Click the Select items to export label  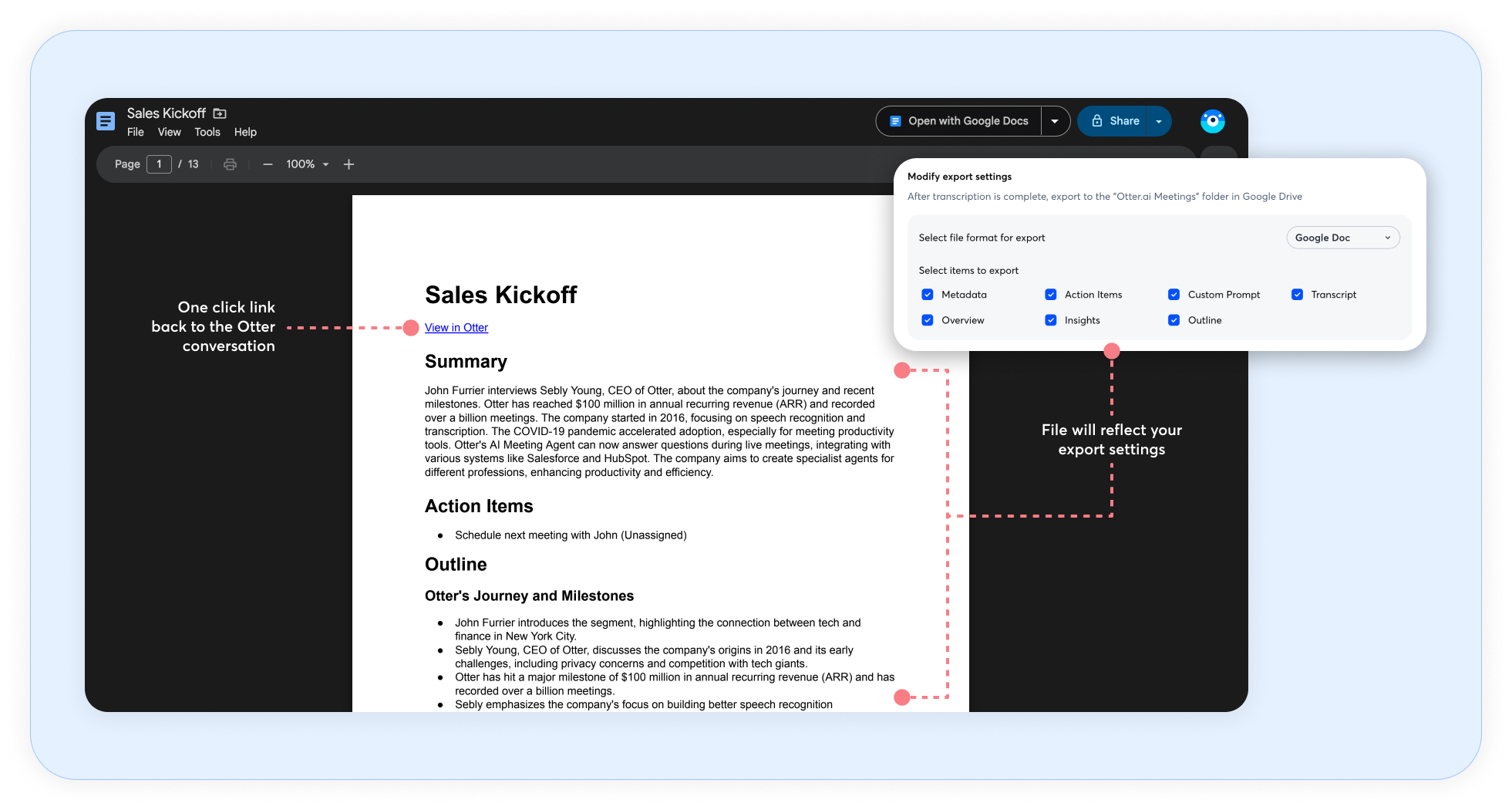point(968,271)
